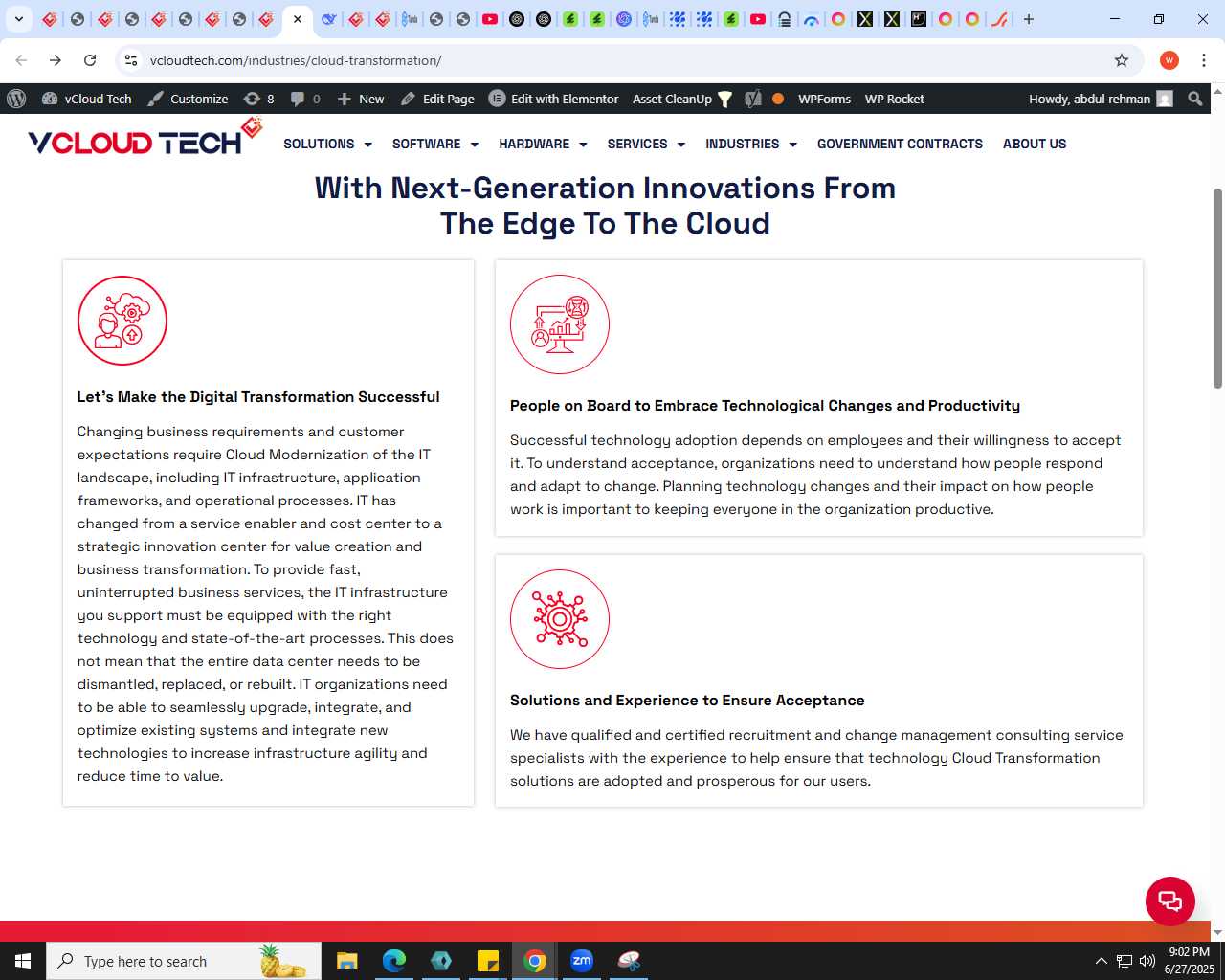
Task: Click the Customize brush item
Action: [188, 99]
